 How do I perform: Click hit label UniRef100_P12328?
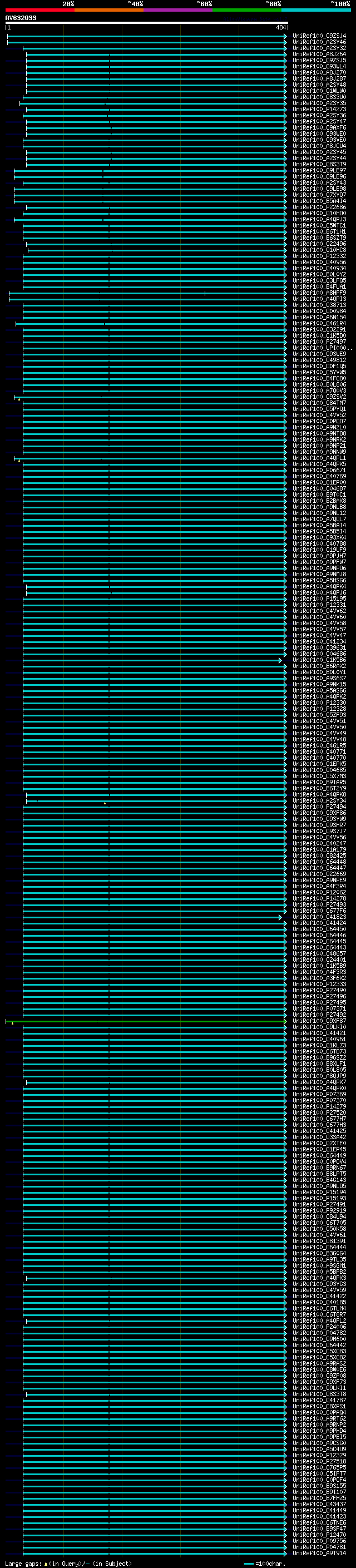[x=319, y=709]
